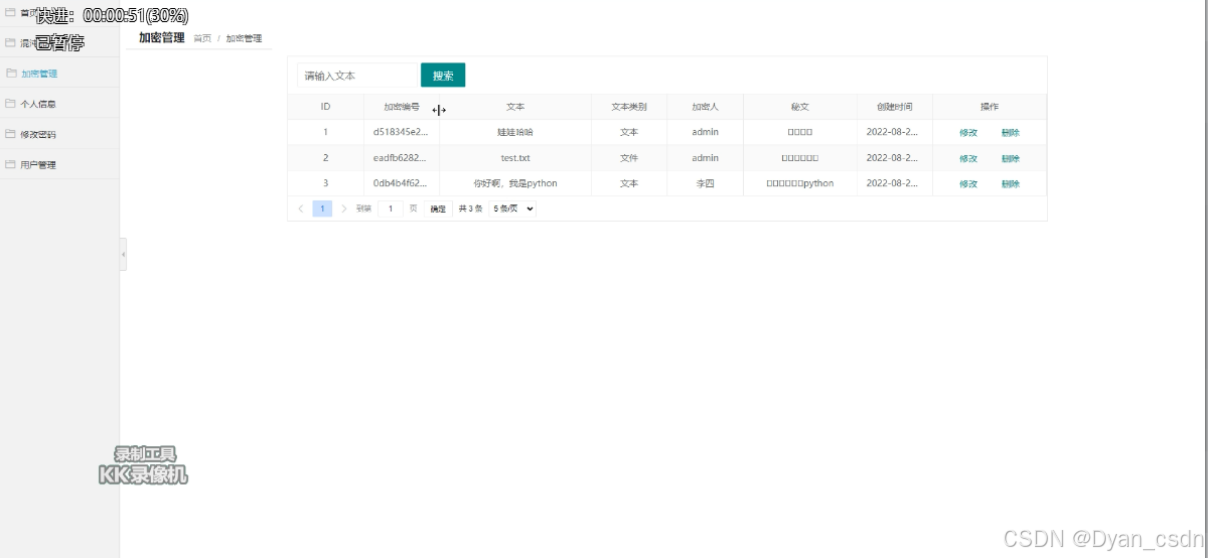The image size is (1208, 558).
Task: Click the ID cell showing 2
Action: pos(325,158)
